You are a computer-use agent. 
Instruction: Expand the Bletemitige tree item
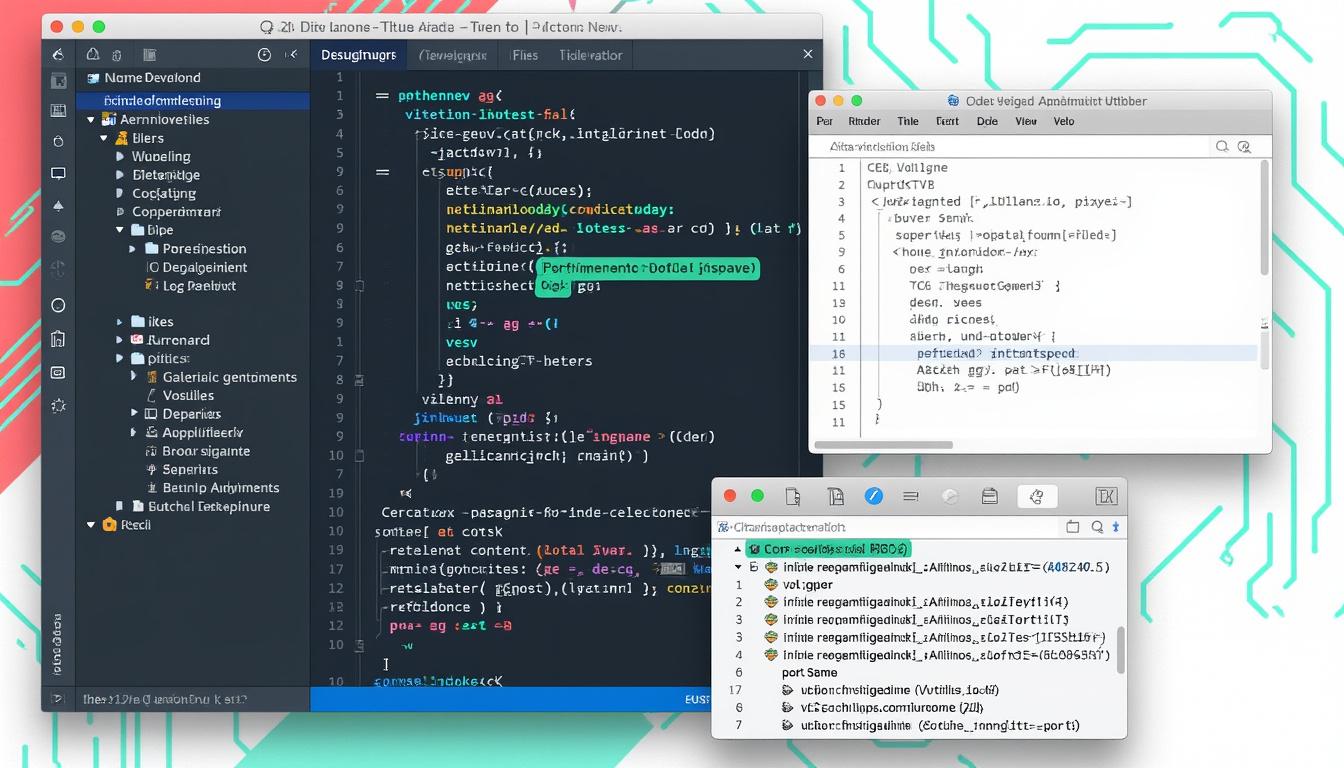click(x=120, y=175)
